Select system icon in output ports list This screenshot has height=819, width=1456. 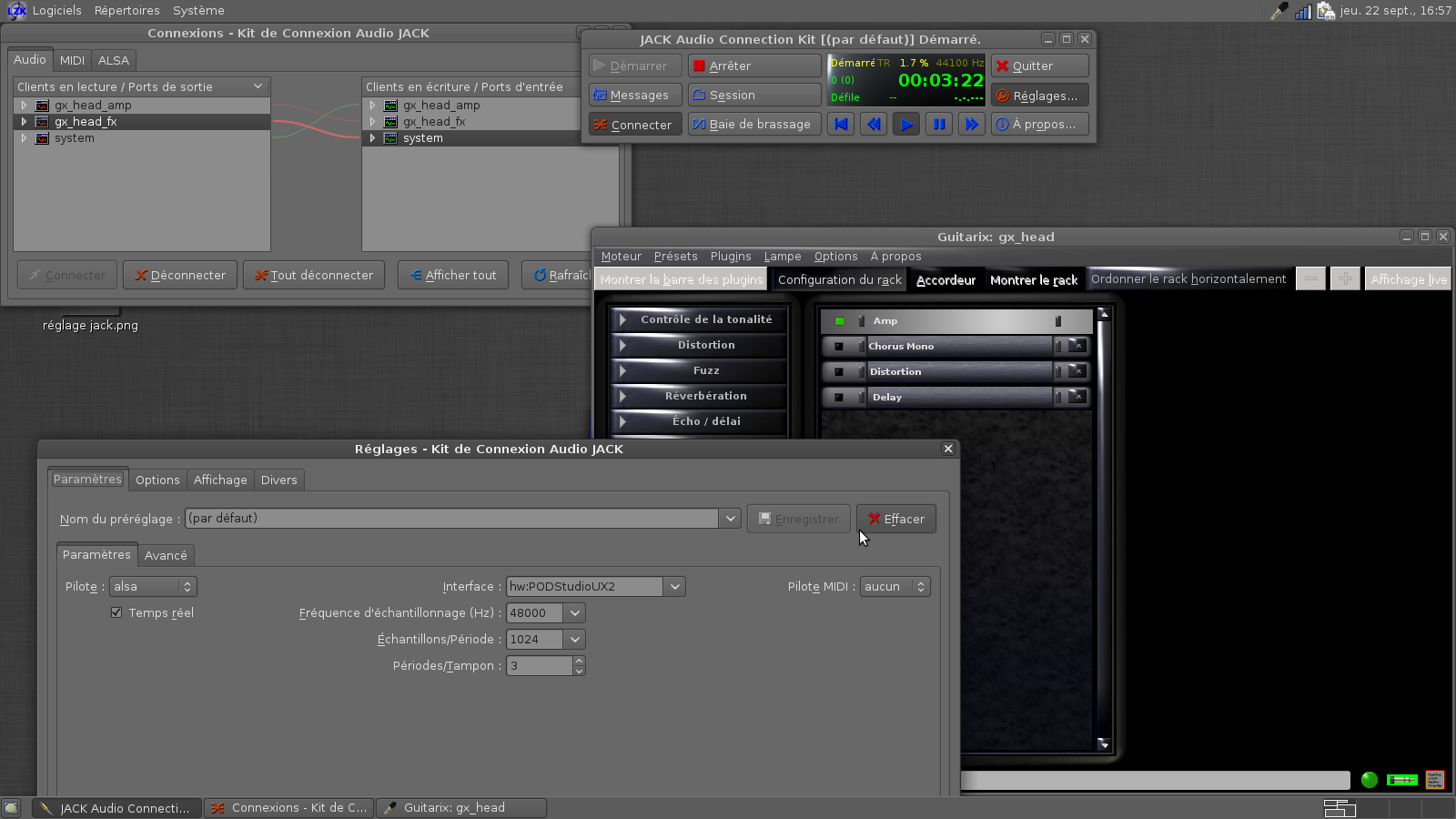(42, 138)
